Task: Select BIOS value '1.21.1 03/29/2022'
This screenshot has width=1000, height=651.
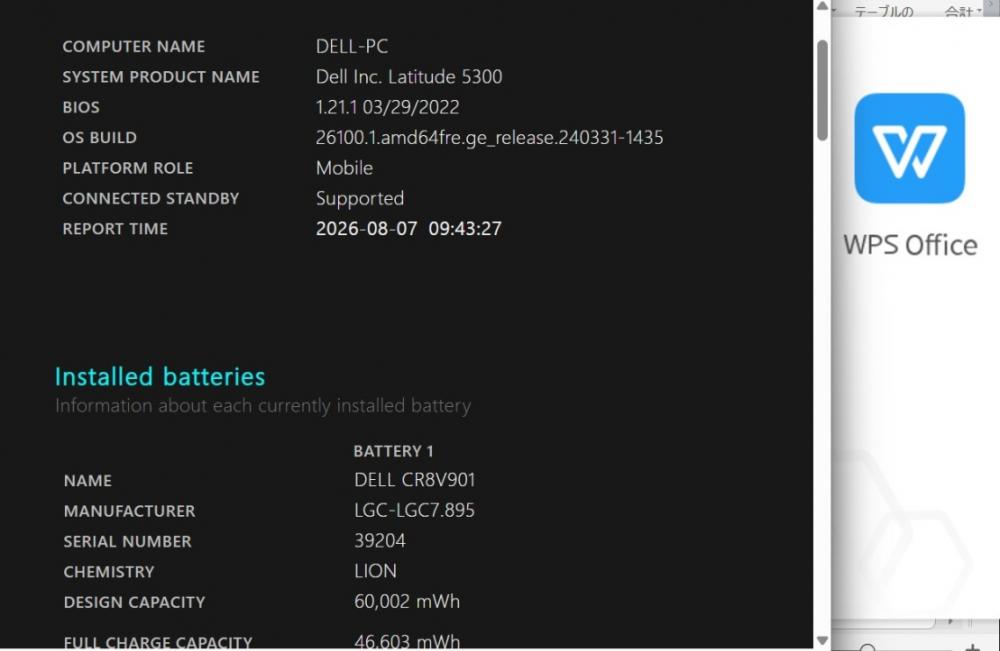Action: [x=387, y=107]
